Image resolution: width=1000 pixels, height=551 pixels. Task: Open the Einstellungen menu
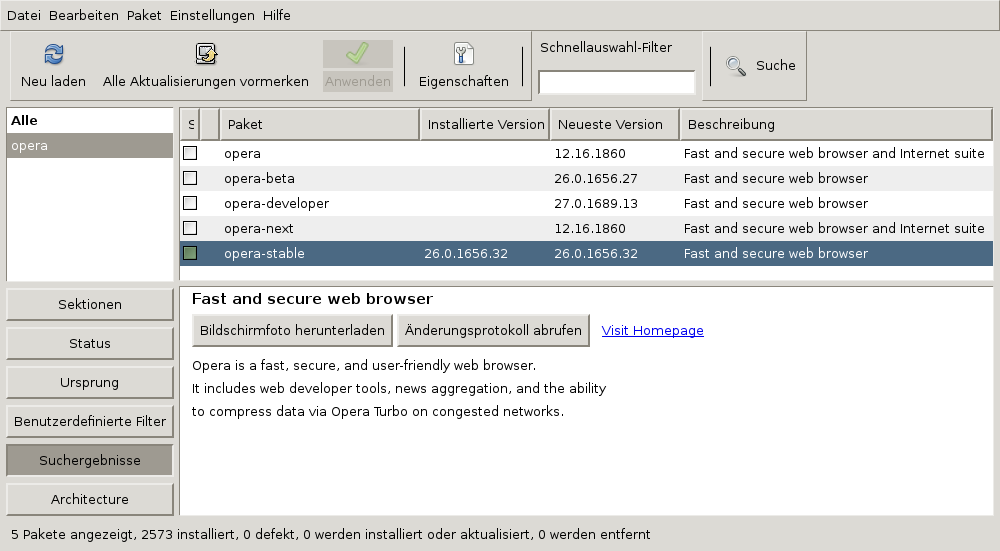pyautogui.click(x=212, y=15)
